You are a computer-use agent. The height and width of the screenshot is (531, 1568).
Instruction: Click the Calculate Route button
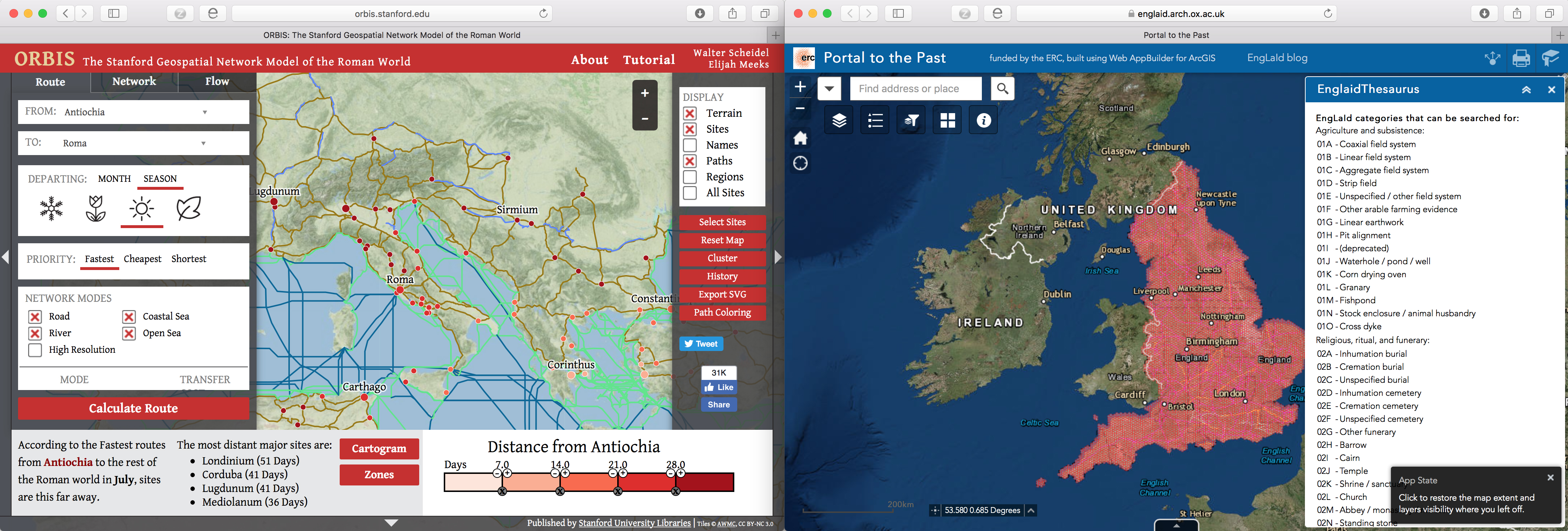pos(133,408)
